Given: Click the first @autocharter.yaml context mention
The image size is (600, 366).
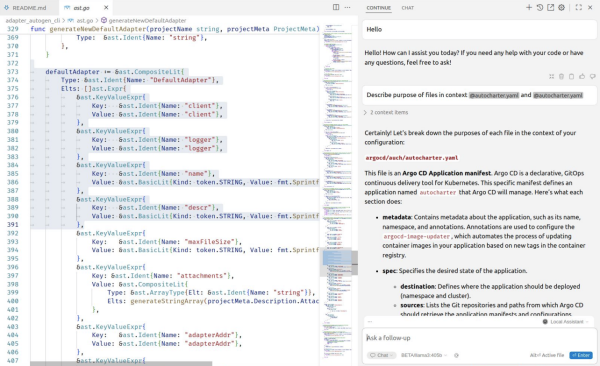Looking at the screenshot, I should [x=494, y=95].
